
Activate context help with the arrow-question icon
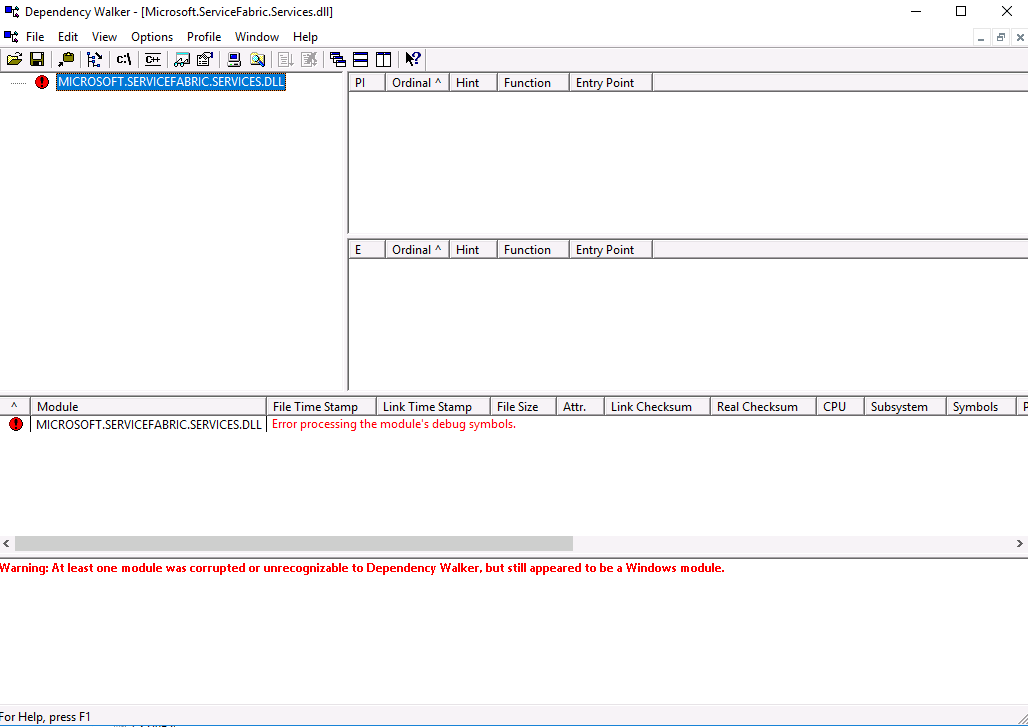pos(412,59)
